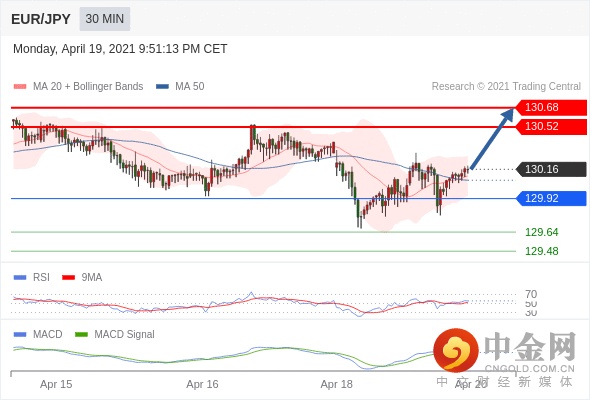Click the Apr 16 axis date
The height and width of the screenshot is (400, 590).
(202, 384)
